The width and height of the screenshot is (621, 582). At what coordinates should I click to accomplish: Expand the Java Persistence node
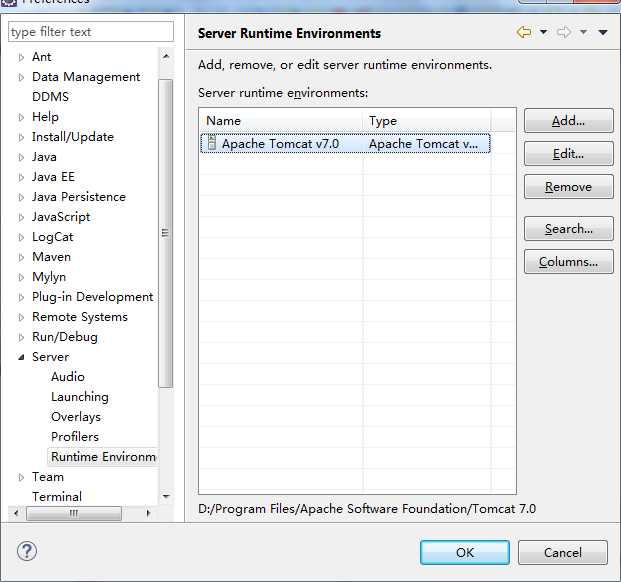click(x=21, y=197)
